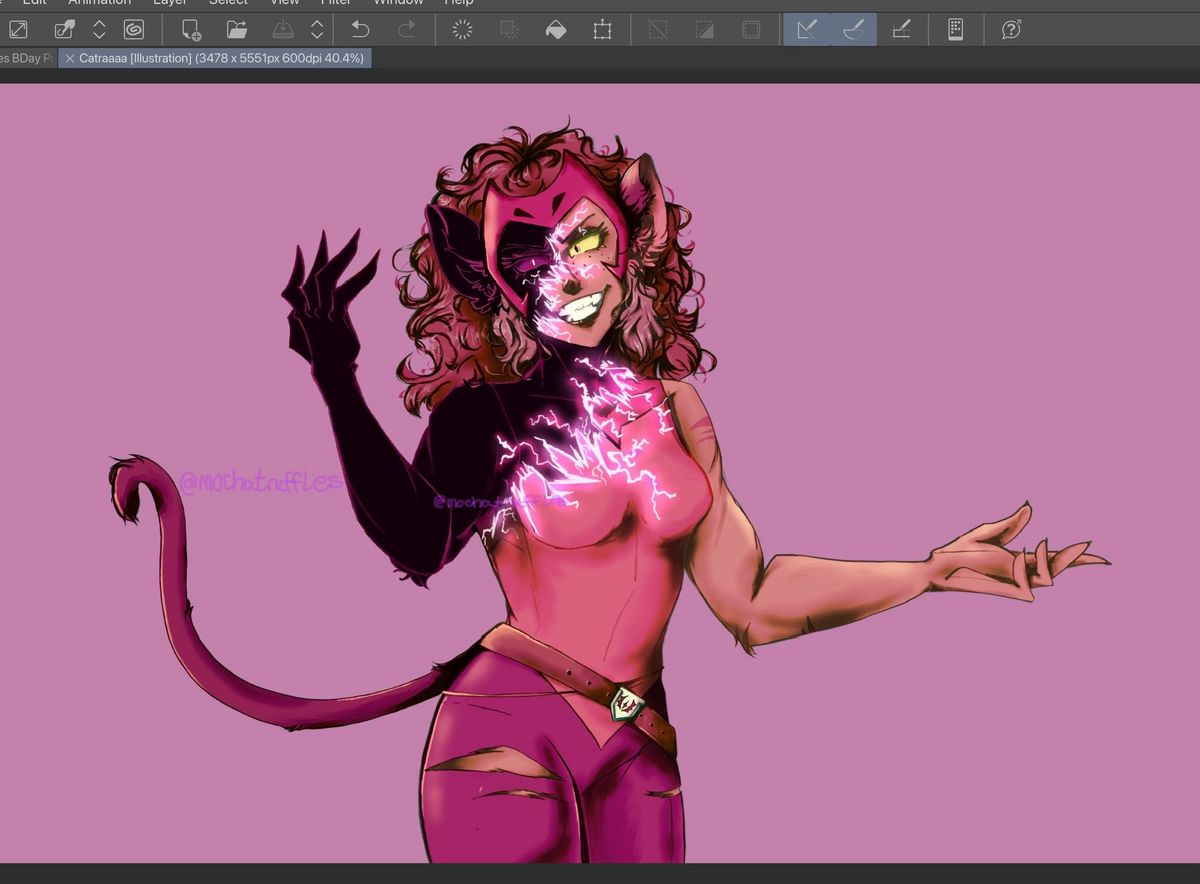The height and width of the screenshot is (884, 1200).
Task: Toggle Snap to Special Ruler
Action: 853,30
